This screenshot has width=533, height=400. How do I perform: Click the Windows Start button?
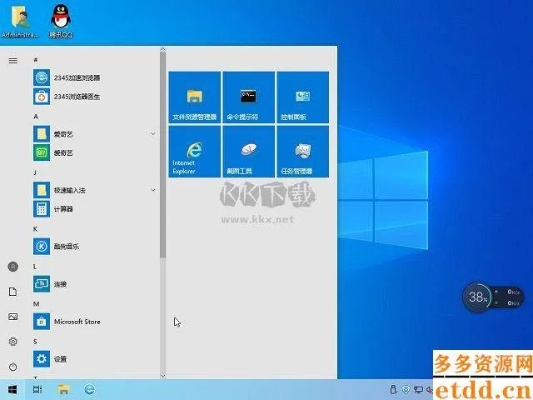click(12, 389)
